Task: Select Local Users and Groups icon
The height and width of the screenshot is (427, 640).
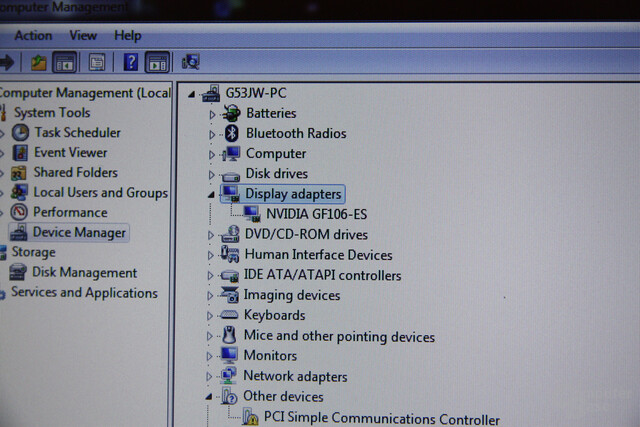Action: (x=19, y=192)
